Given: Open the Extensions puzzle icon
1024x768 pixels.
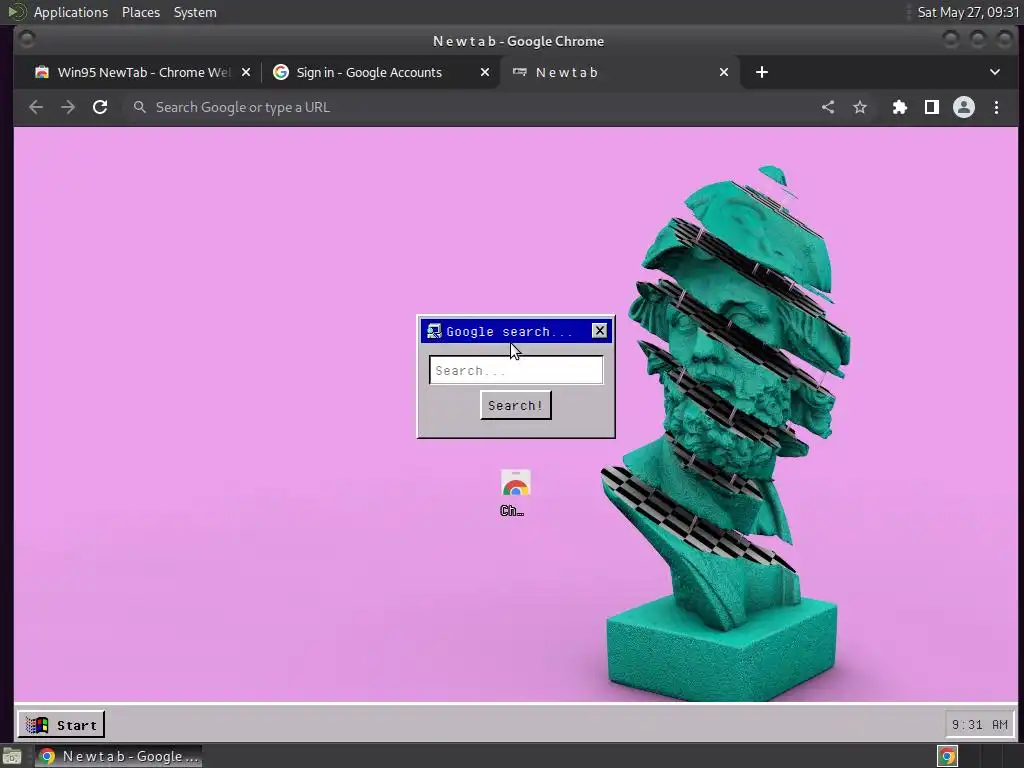Looking at the screenshot, I should [x=900, y=107].
